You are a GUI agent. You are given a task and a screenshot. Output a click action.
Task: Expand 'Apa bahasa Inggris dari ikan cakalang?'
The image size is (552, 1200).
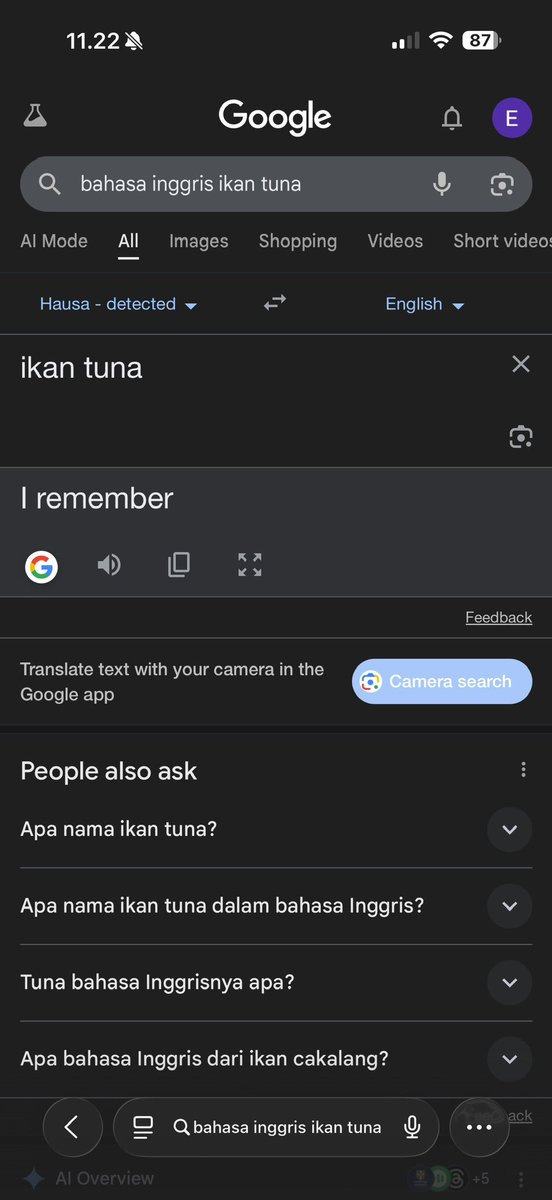point(276,1059)
